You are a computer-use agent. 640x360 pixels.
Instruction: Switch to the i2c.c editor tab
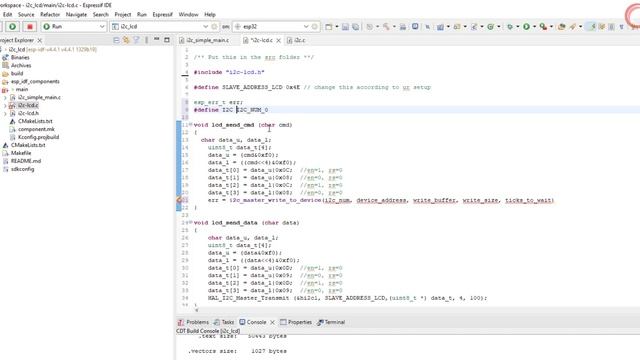tap(297, 40)
